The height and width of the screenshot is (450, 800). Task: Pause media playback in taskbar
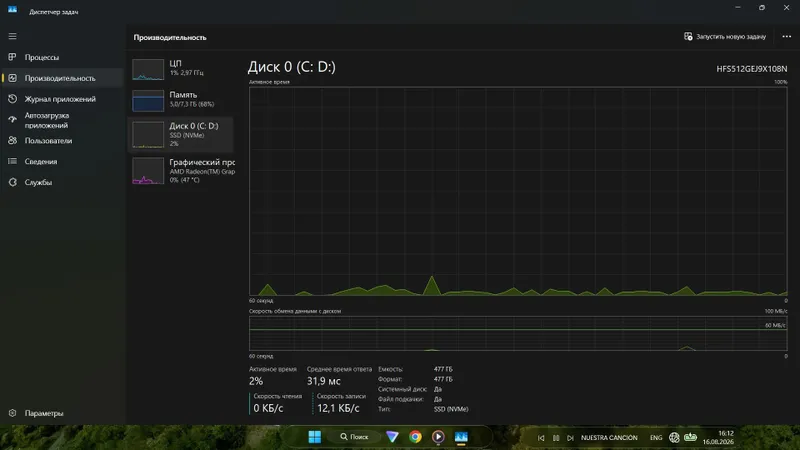click(x=556, y=438)
